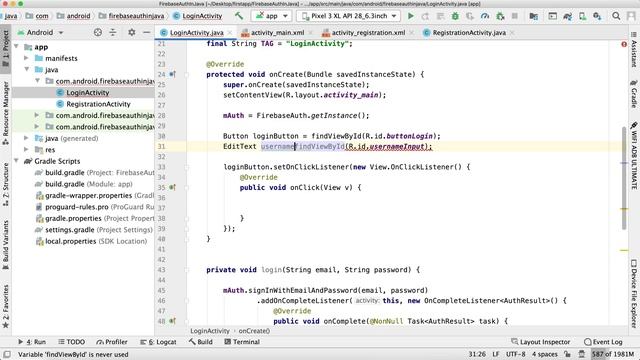Viewport: 640px width, 360px height.
Task: Open the Build Variants side tab
Action: [5, 245]
